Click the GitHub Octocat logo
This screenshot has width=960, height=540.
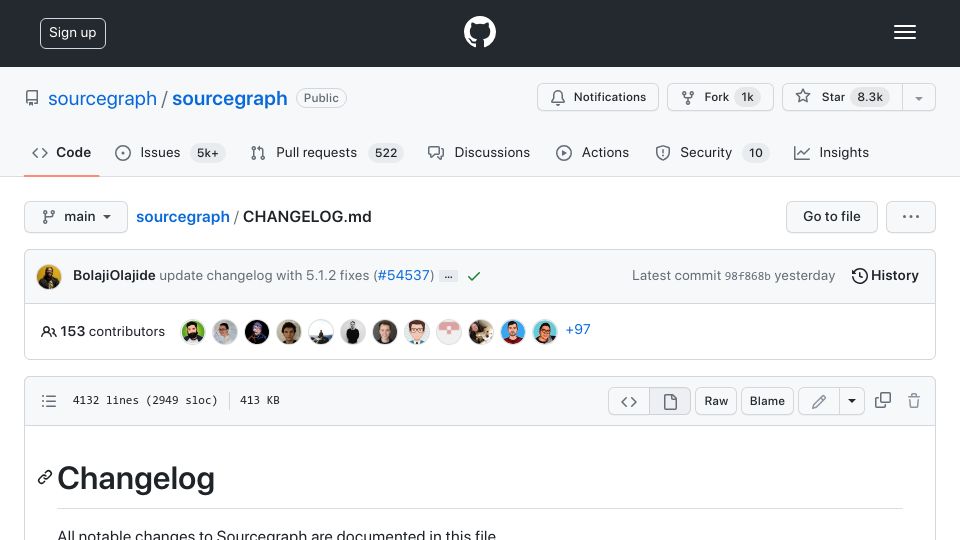479,32
